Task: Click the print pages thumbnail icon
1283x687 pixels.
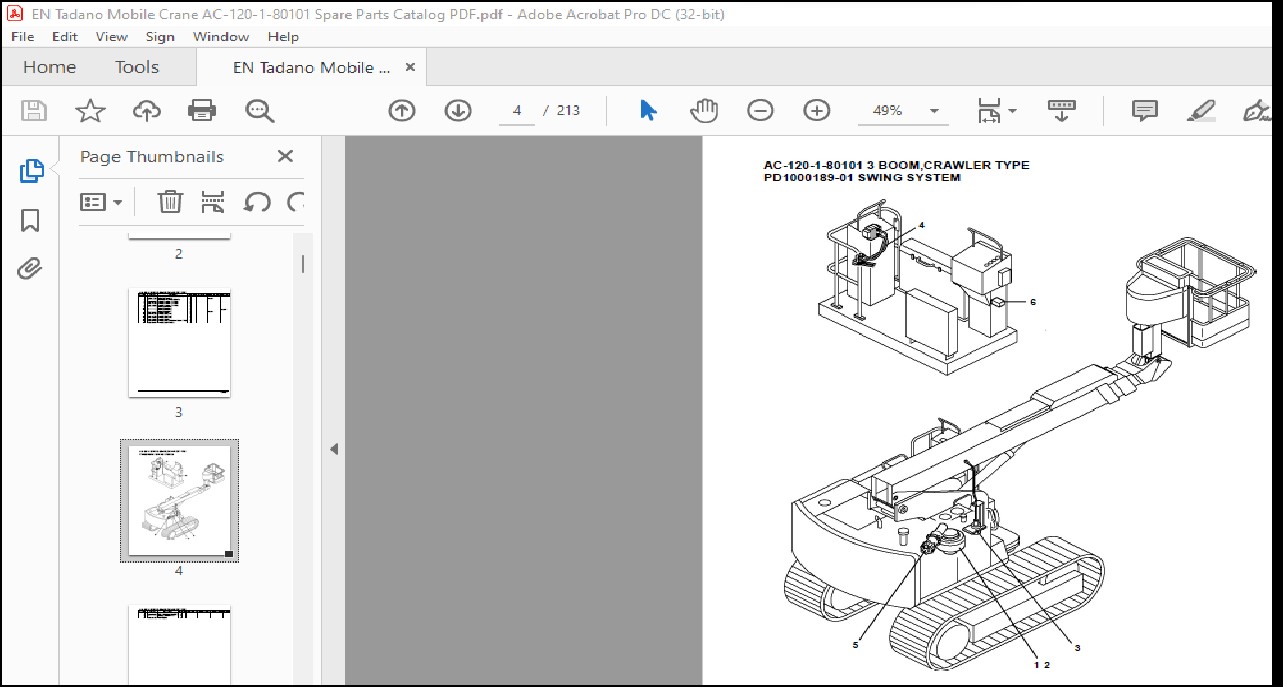Action: [213, 202]
